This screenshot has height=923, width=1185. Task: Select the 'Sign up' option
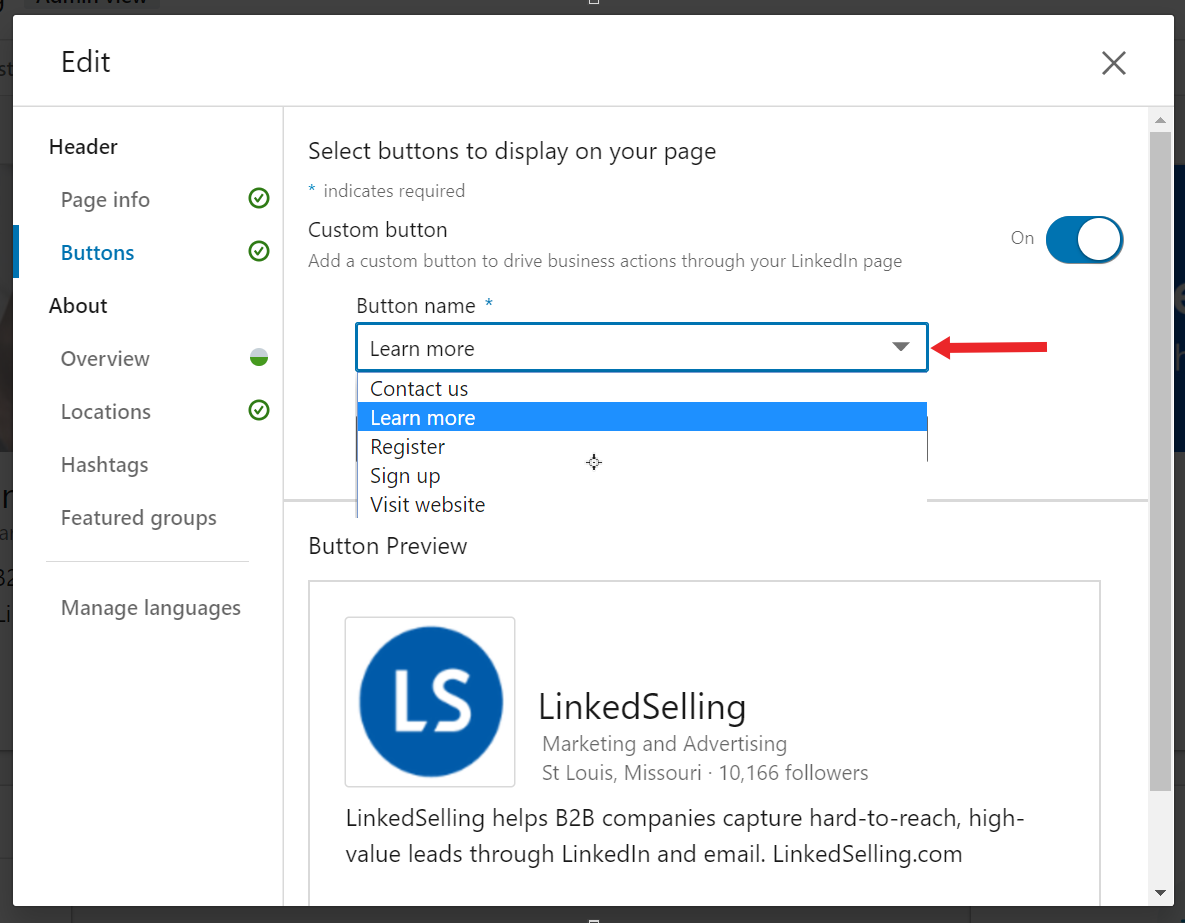[x=642, y=475]
